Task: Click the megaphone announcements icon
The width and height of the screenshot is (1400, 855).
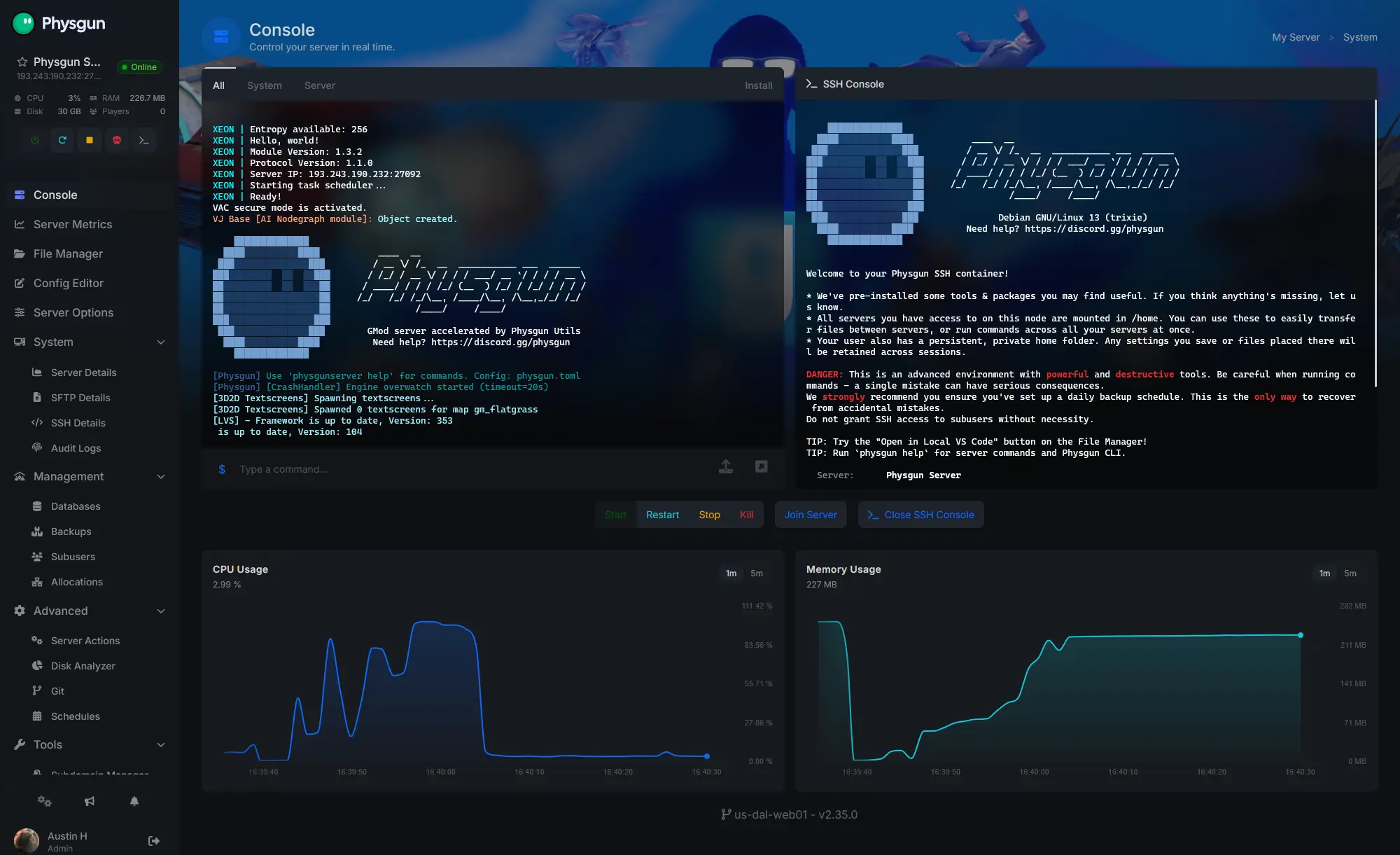Action: pos(90,801)
